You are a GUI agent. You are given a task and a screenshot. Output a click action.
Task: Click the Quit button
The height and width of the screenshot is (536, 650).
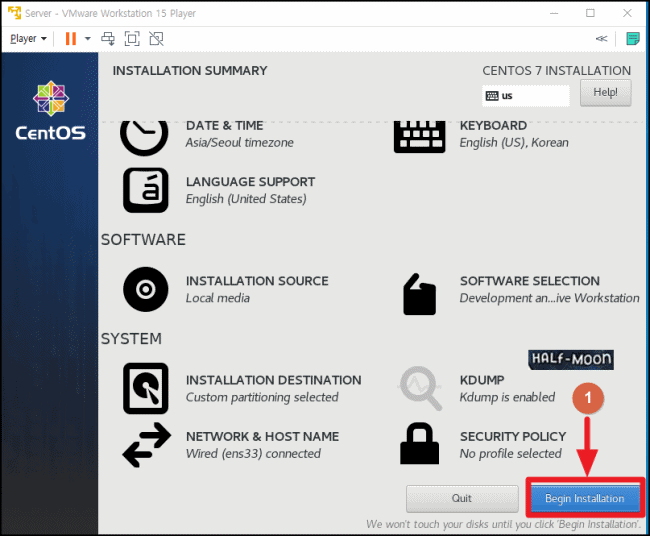coord(462,498)
